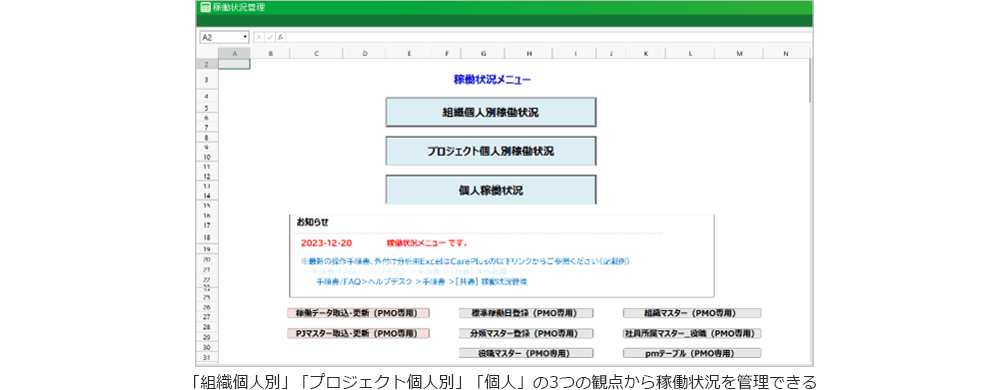Select column E header
Image resolution: width=1000 pixels, height=390 pixels.
409,54
